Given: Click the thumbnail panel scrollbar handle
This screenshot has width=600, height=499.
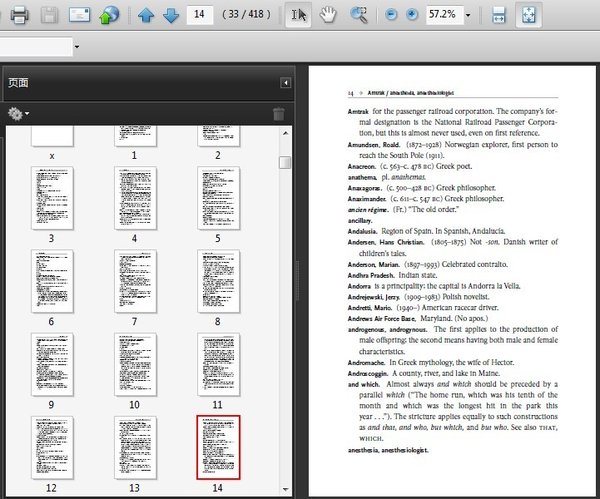Looking at the screenshot, I should coord(285,162).
